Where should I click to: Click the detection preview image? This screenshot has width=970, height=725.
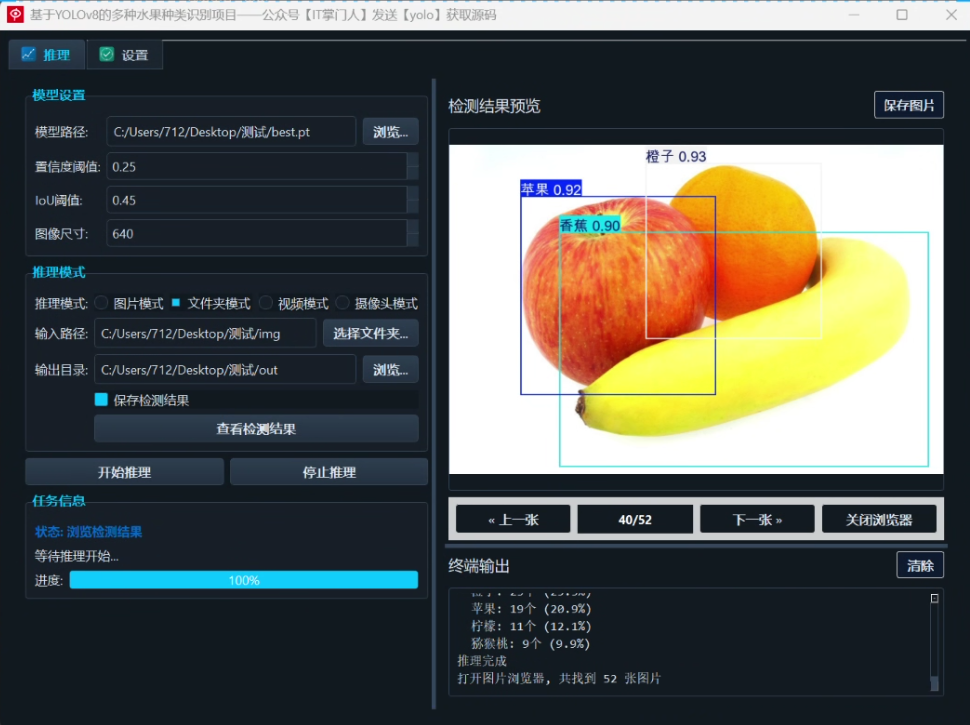(696, 309)
